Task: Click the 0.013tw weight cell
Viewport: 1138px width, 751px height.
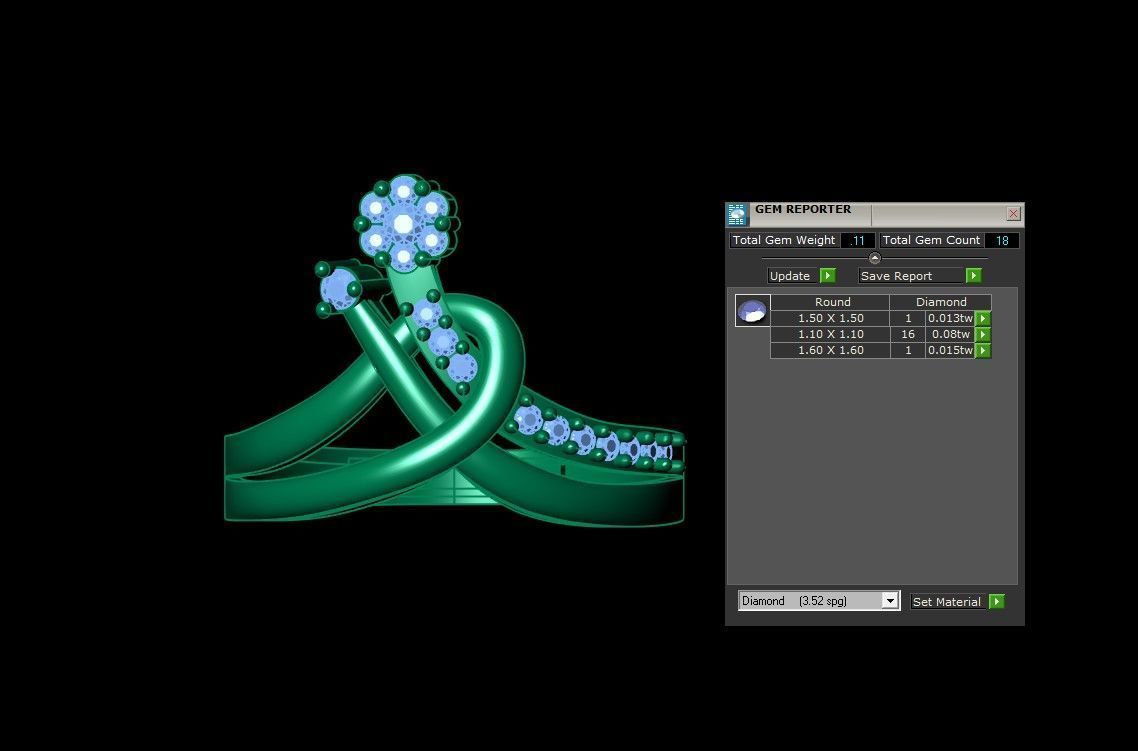Action: [x=950, y=319]
